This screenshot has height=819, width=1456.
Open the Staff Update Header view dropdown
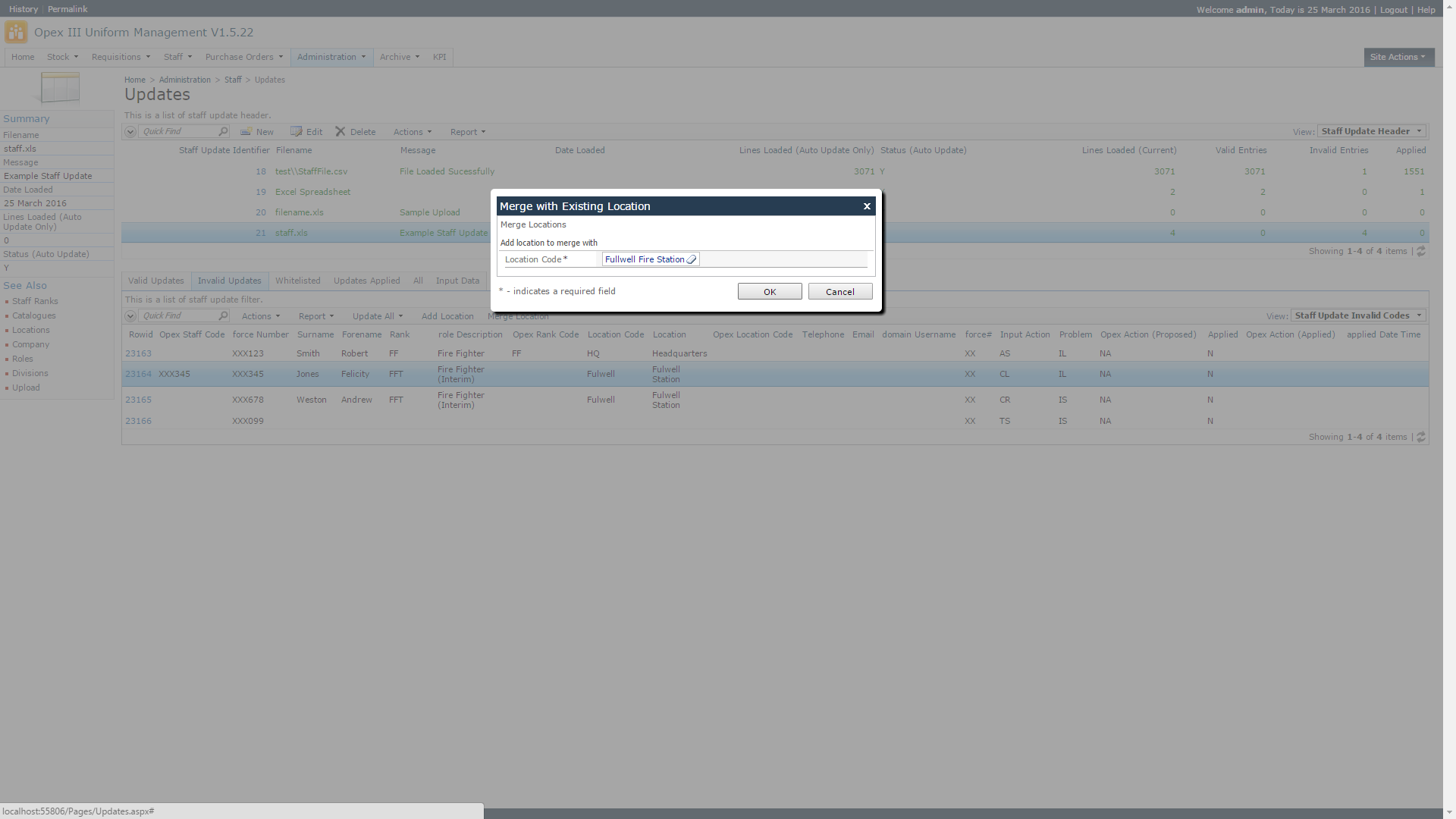pos(1371,131)
